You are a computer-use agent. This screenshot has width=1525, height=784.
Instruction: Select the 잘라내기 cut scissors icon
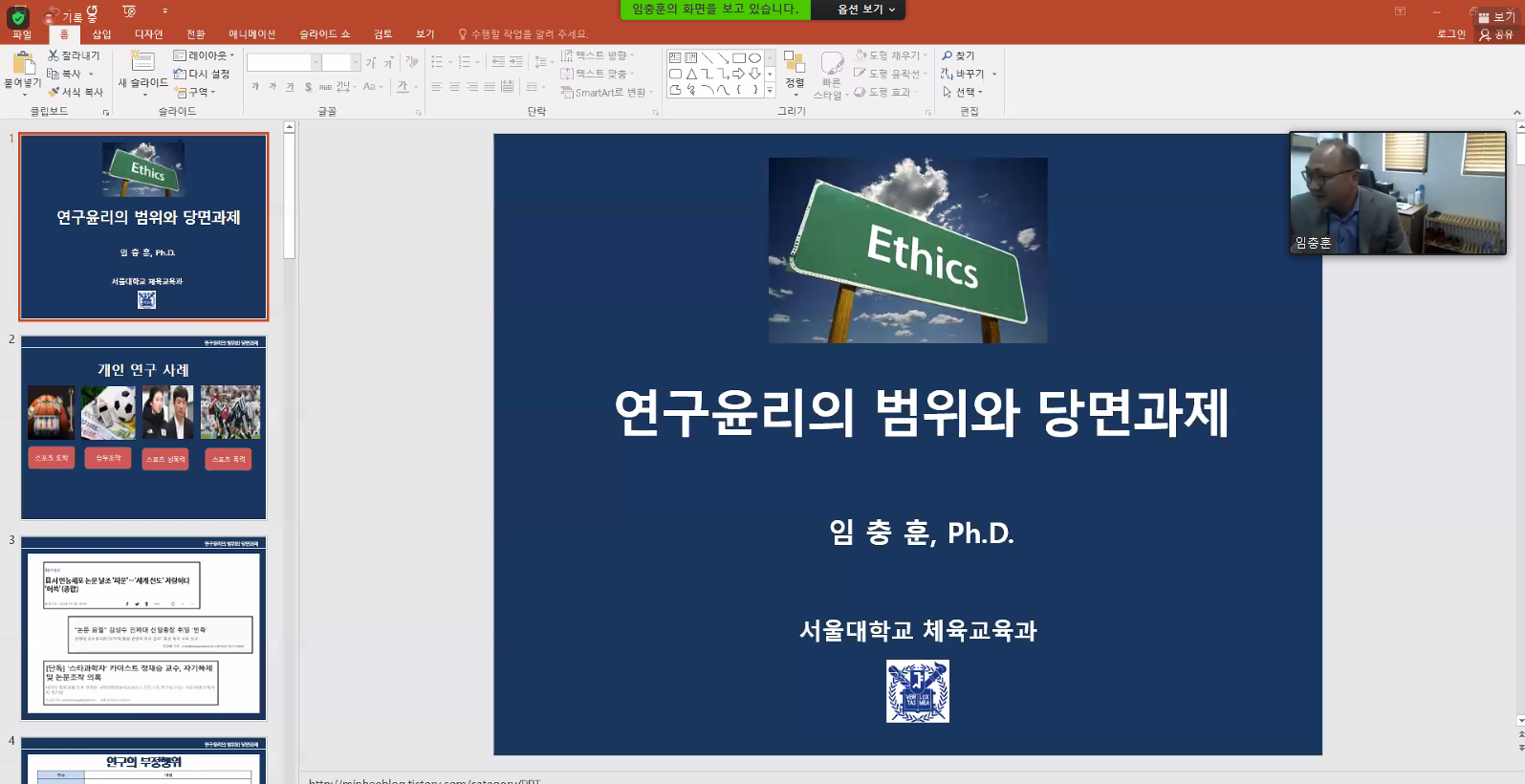[x=54, y=55]
